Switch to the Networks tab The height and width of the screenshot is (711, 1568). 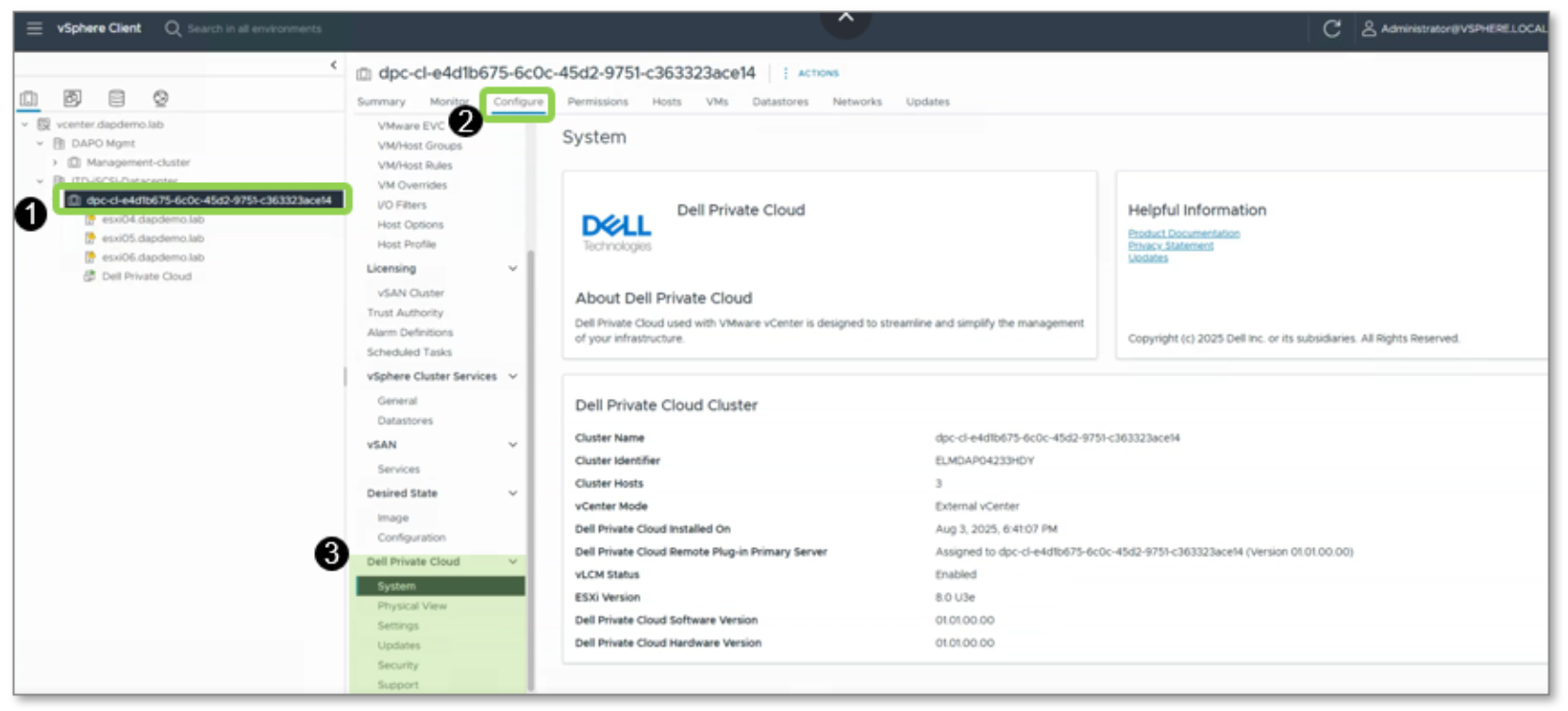(x=857, y=102)
